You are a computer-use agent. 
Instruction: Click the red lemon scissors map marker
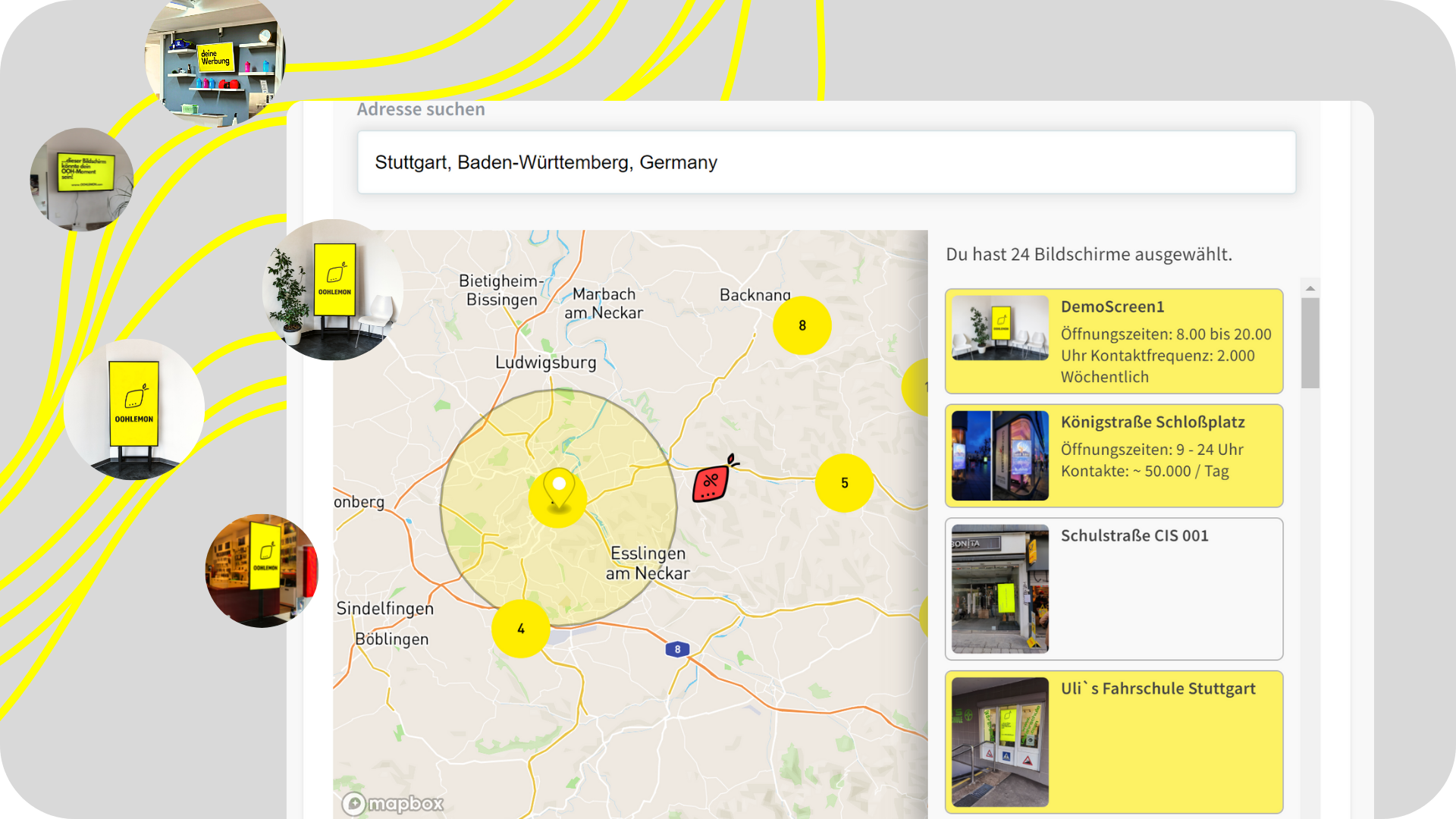click(711, 482)
